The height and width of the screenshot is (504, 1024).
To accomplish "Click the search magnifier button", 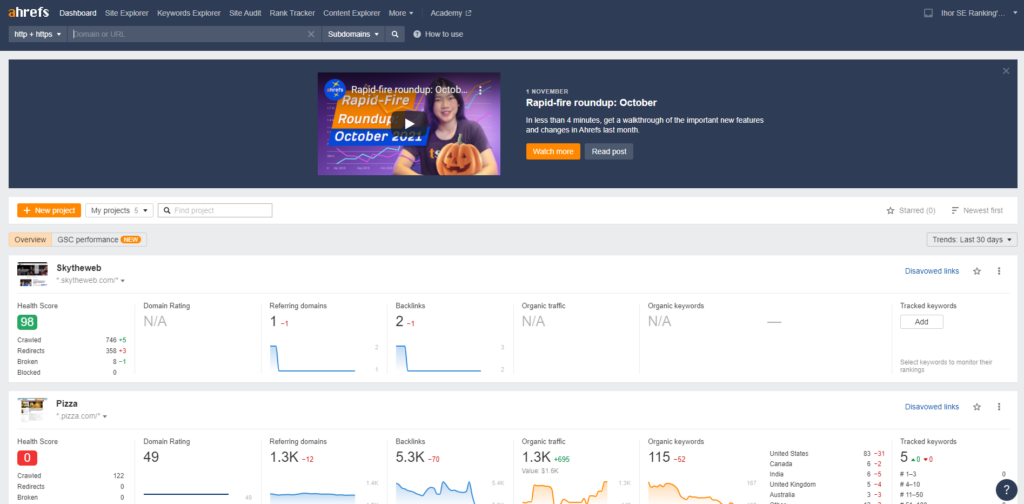I will click(395, 34).
